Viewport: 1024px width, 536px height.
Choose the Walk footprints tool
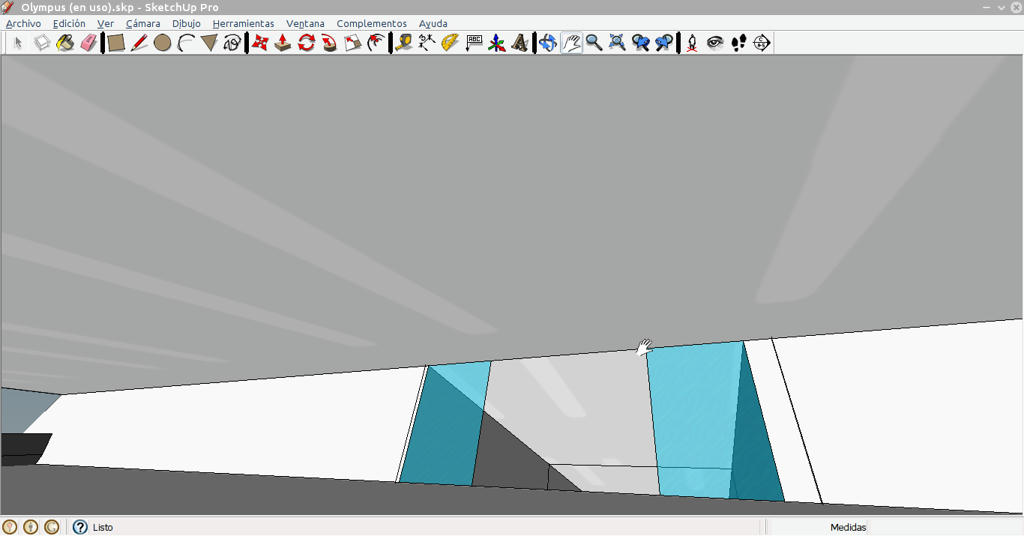[x=738, y=43]
